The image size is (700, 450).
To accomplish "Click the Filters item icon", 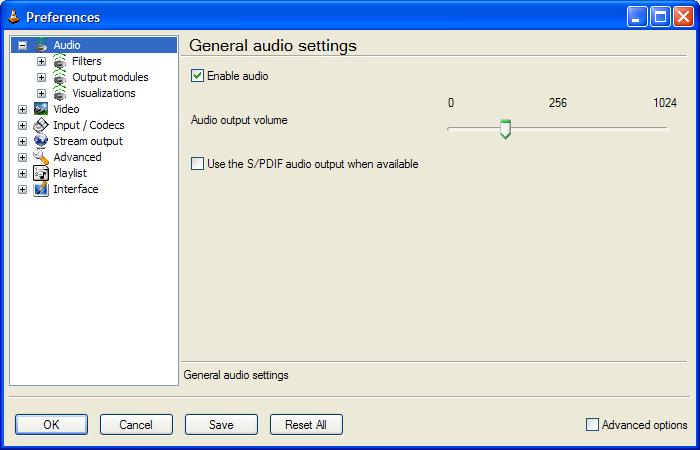I will pos(59,61).
